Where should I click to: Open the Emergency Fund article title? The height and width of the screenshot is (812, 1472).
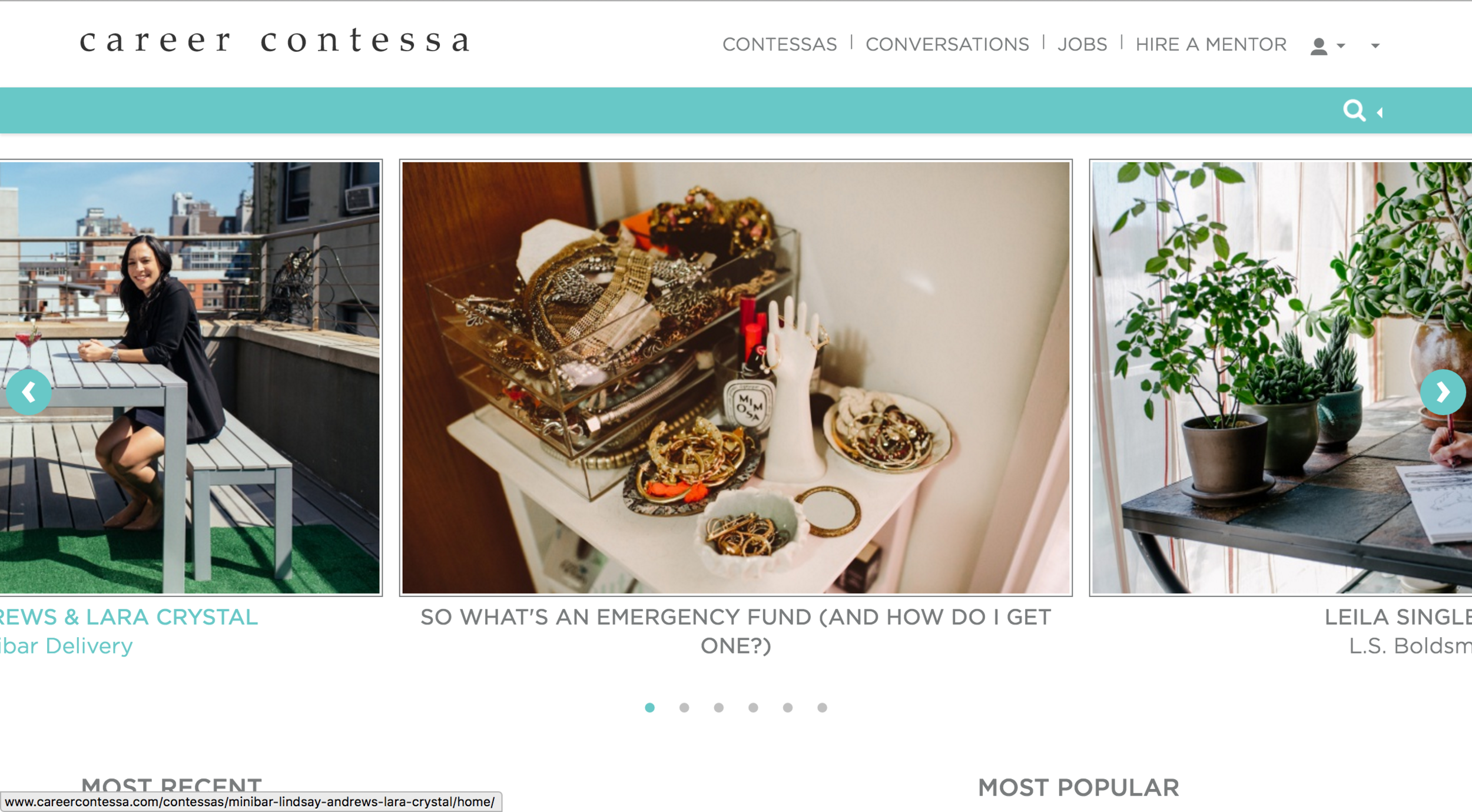point(735,631)
